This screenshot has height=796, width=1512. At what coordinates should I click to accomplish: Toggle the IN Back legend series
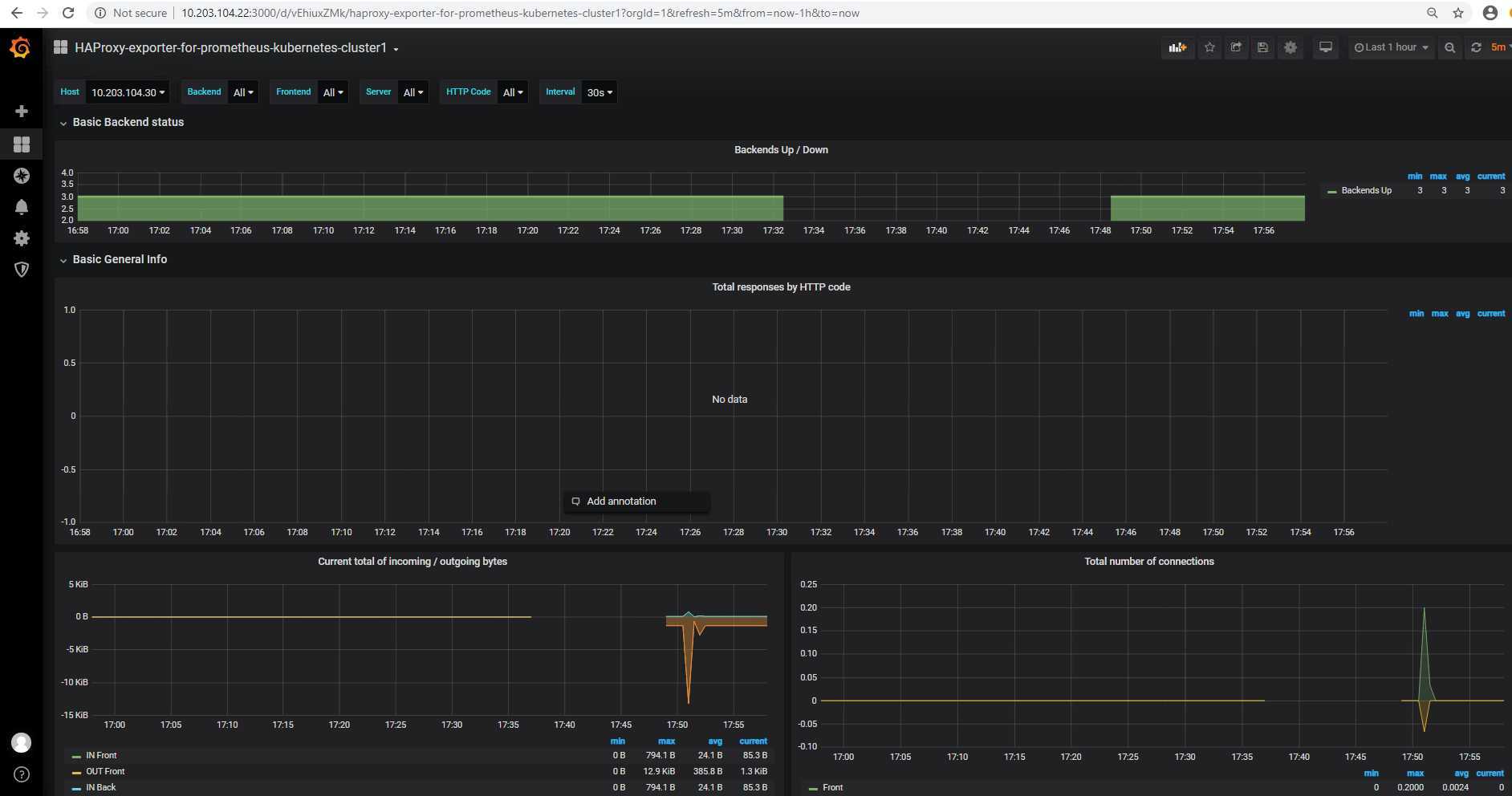pos(100,788)
